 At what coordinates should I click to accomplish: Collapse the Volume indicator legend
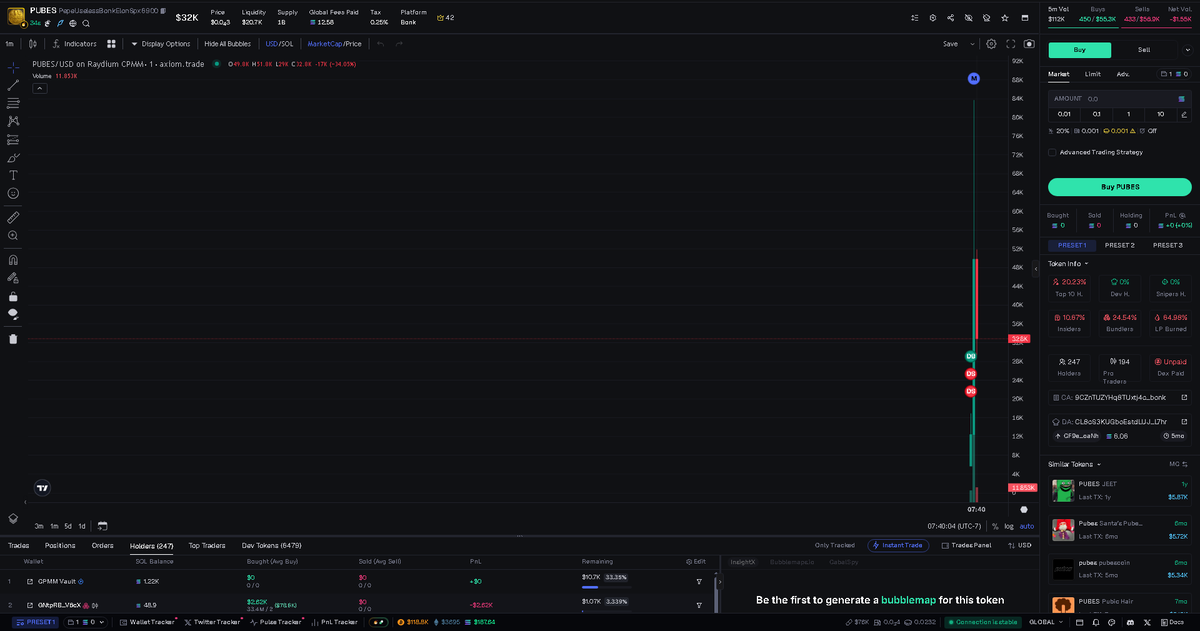tap(40, 88)
